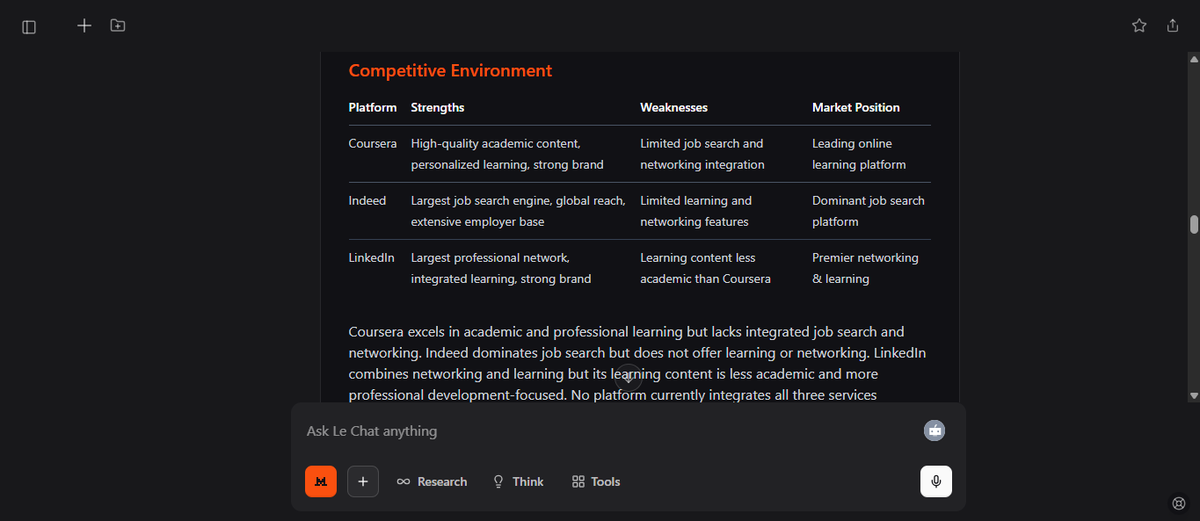Viewport: 1200px width, 521px height.
Task: Toggle Think mode
Action: 518,481
